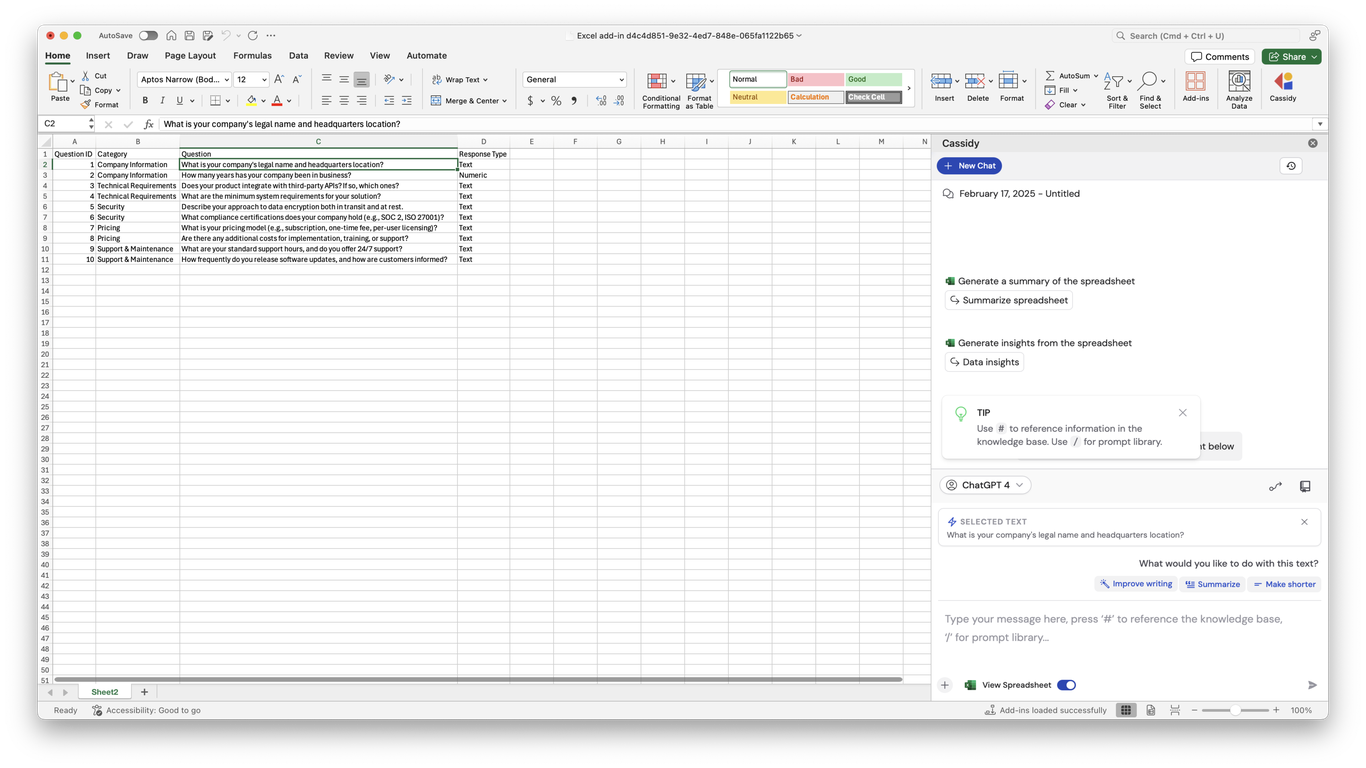The height and width of the screenshot is (768, 1366).
Task: Start a New Chat in Cassidy
Action: (969, 166)
